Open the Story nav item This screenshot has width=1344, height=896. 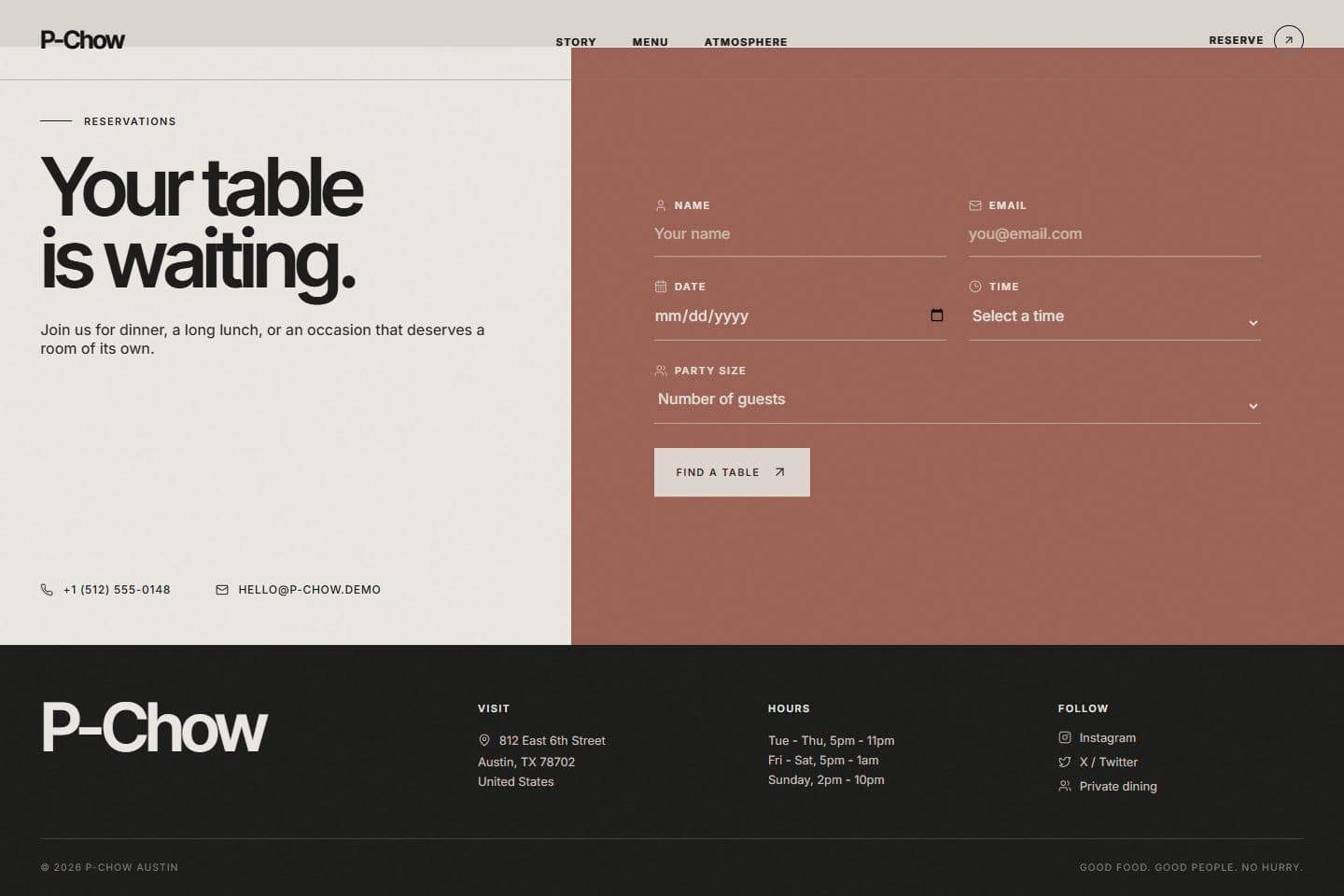pos(576,42)
